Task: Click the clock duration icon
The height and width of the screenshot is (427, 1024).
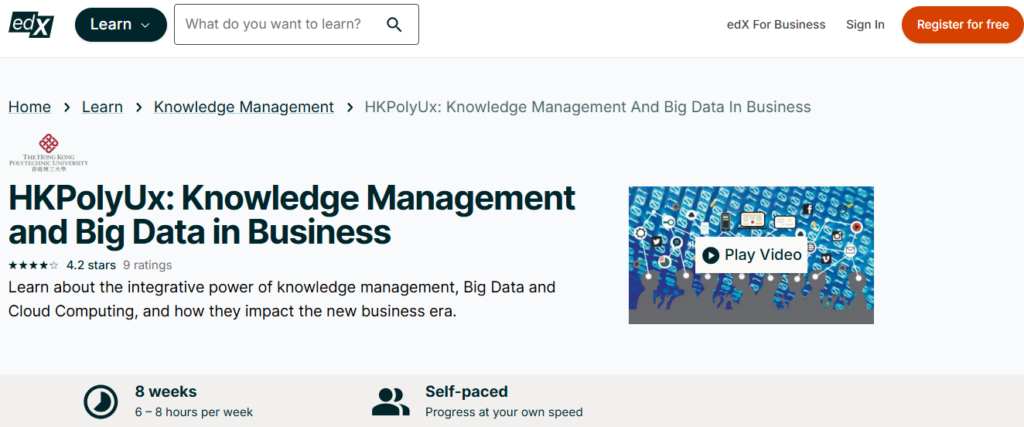Action: 101,402
